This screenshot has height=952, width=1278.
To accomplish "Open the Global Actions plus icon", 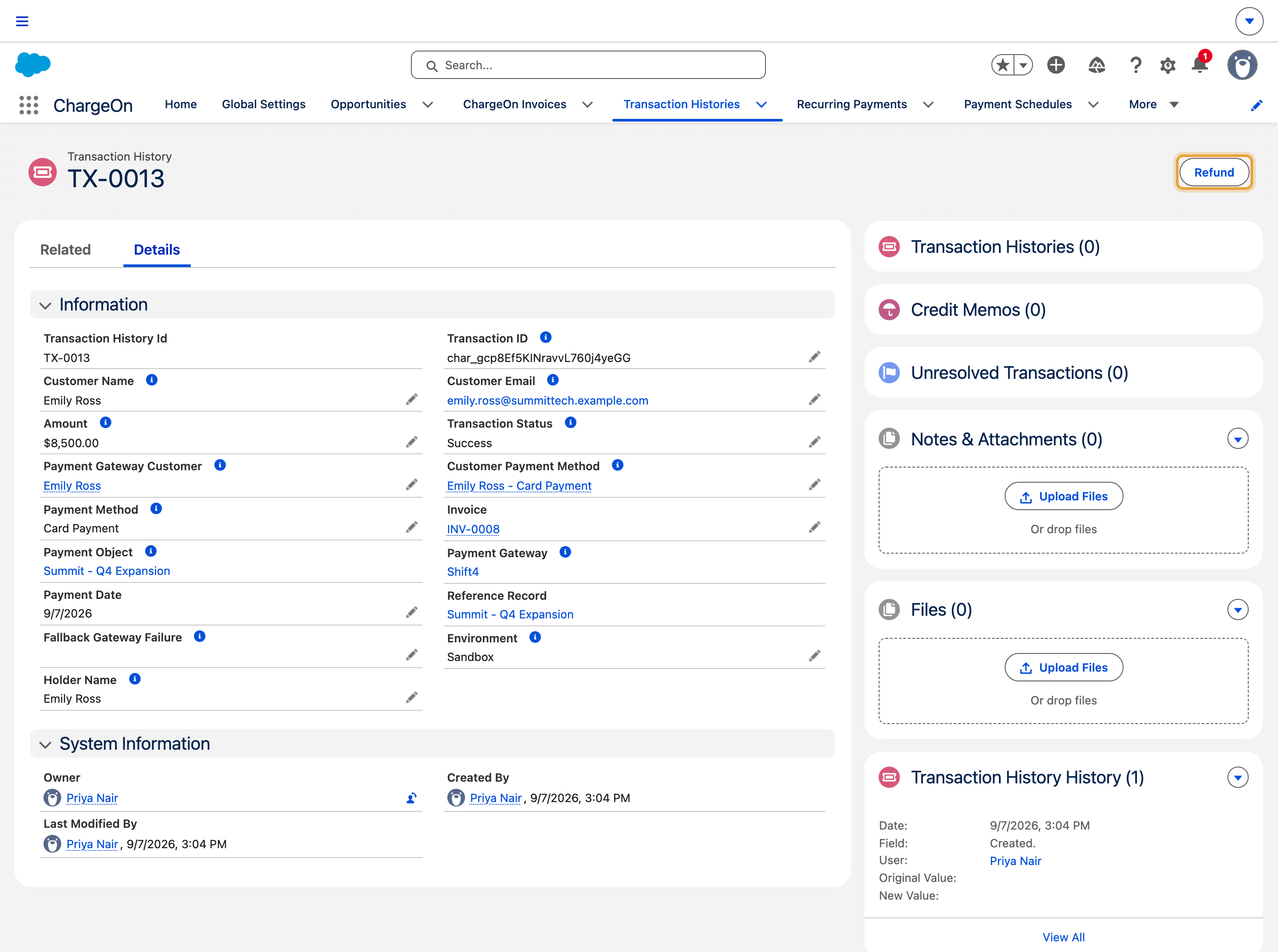I will coord(1056,65).
